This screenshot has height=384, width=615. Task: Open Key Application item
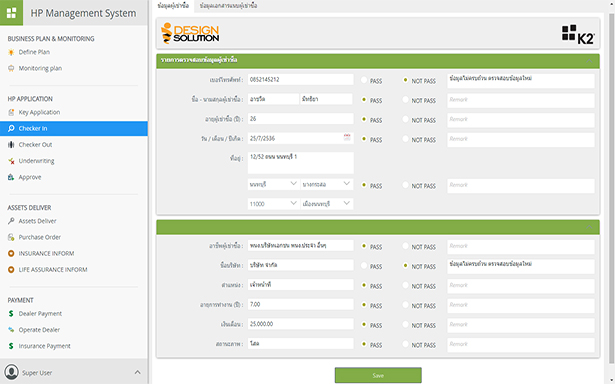pos(39,112)
